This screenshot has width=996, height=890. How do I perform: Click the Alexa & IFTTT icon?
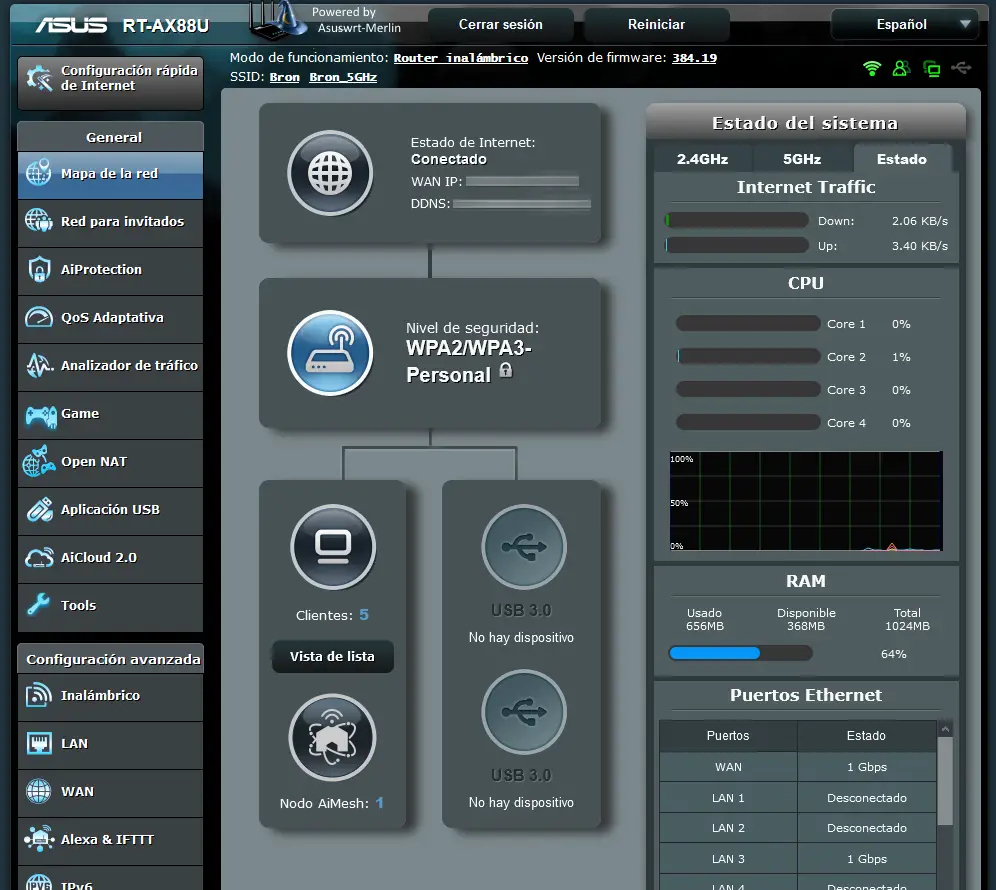click(39, 839)
